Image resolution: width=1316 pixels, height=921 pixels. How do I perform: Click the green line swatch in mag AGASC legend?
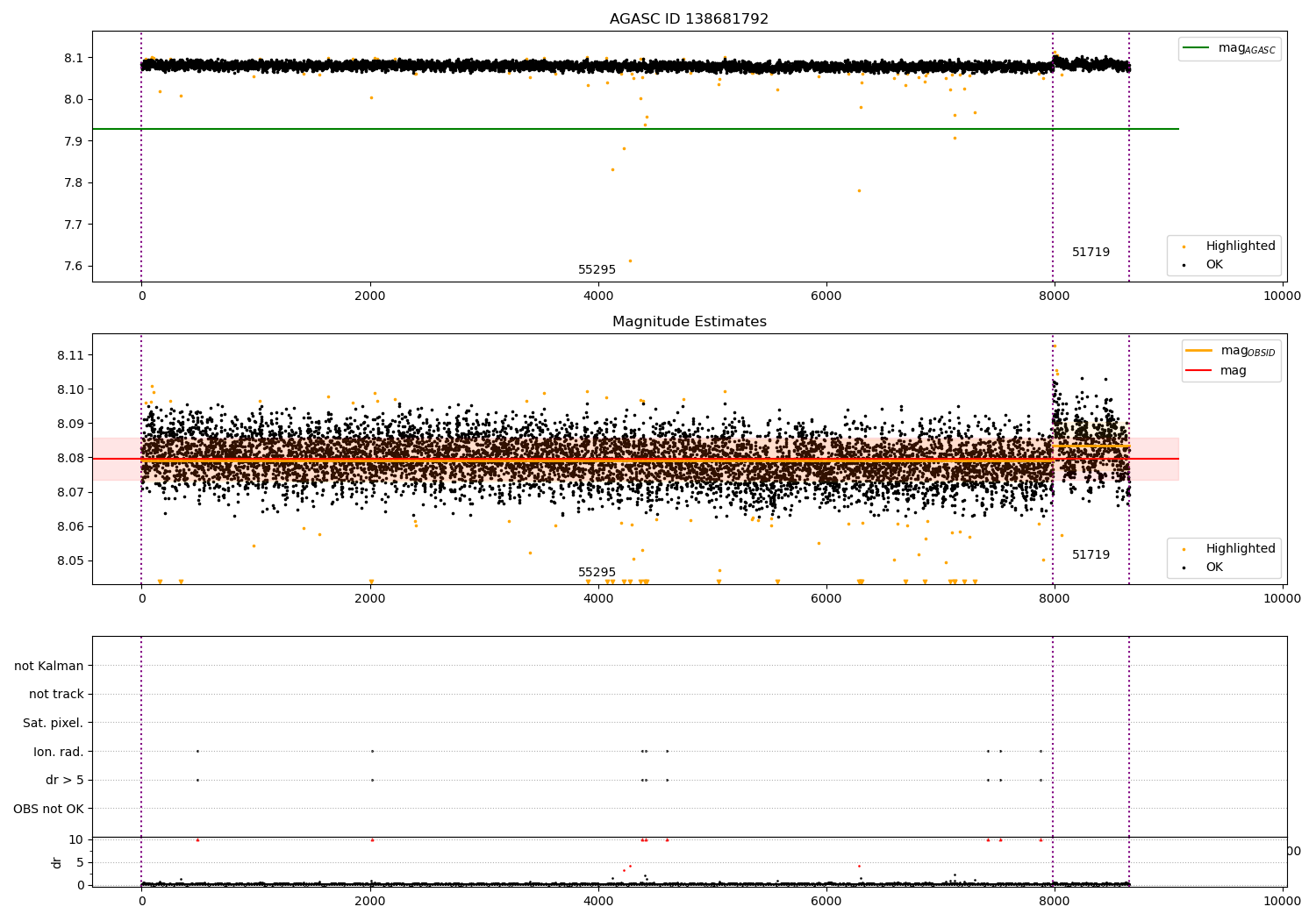[x=1196, y=48]
